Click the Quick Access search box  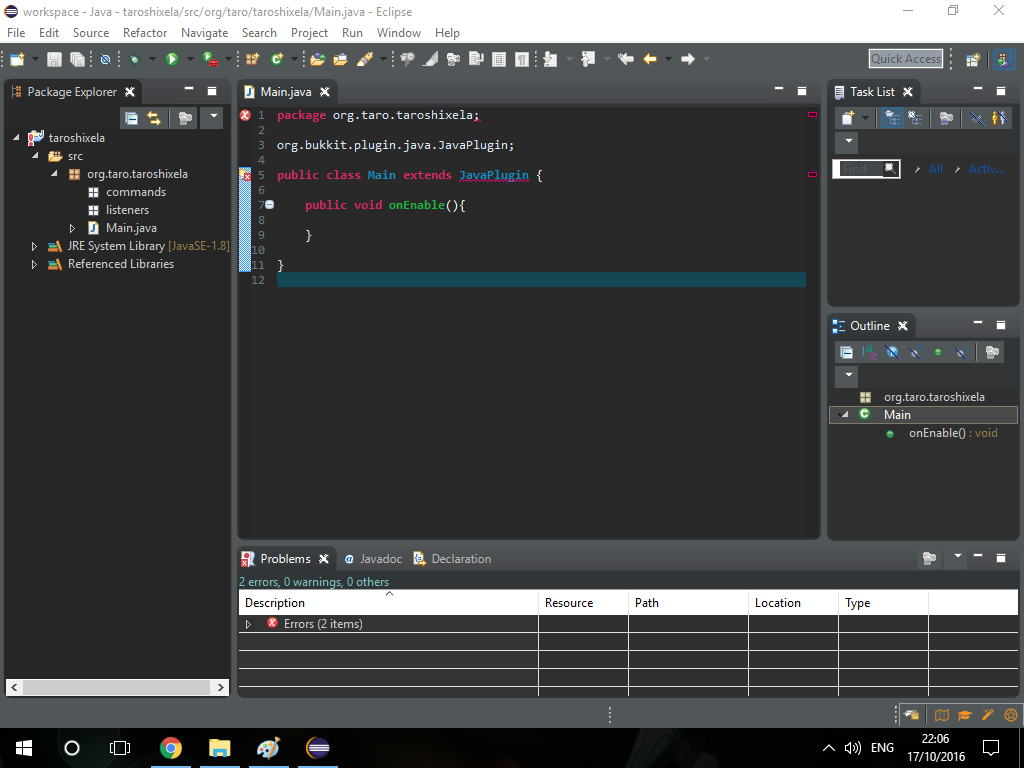pyautogui.click(x=905, y=59)
